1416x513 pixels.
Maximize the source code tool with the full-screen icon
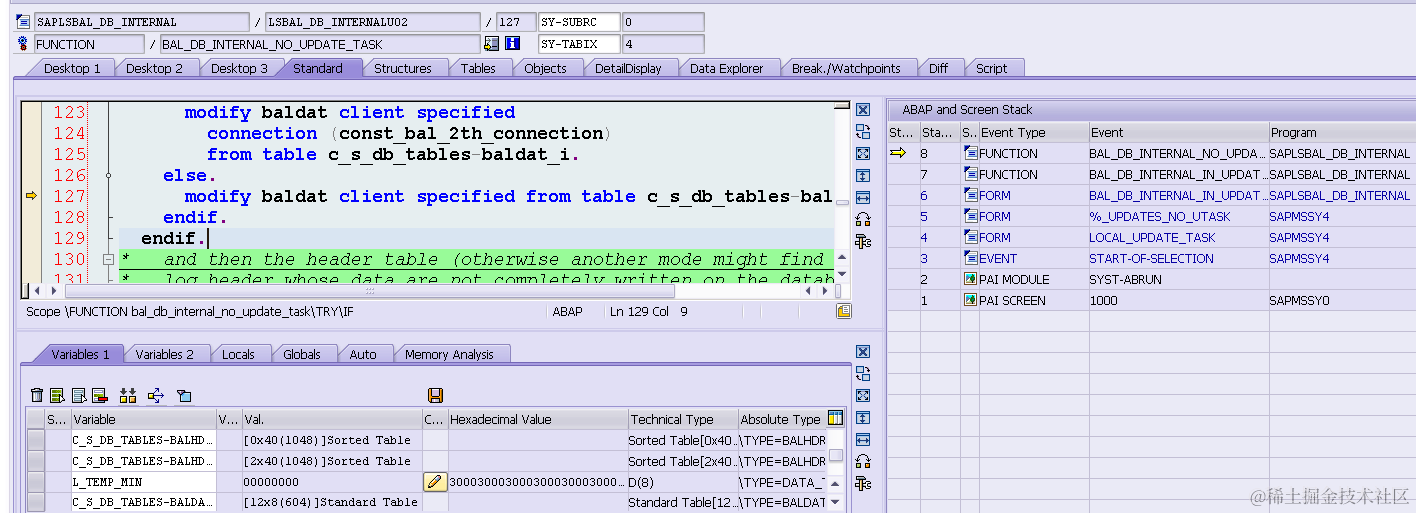point(863,154)
